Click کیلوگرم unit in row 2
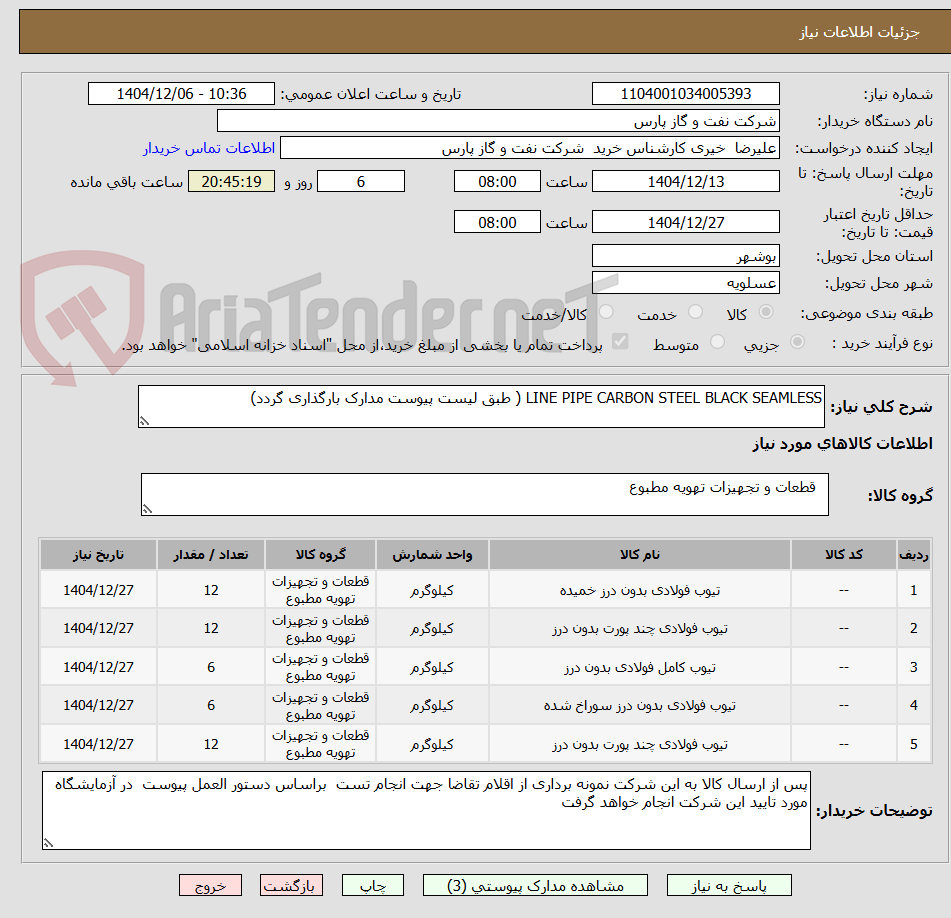951x918 pixels. (x=432, y=628)
